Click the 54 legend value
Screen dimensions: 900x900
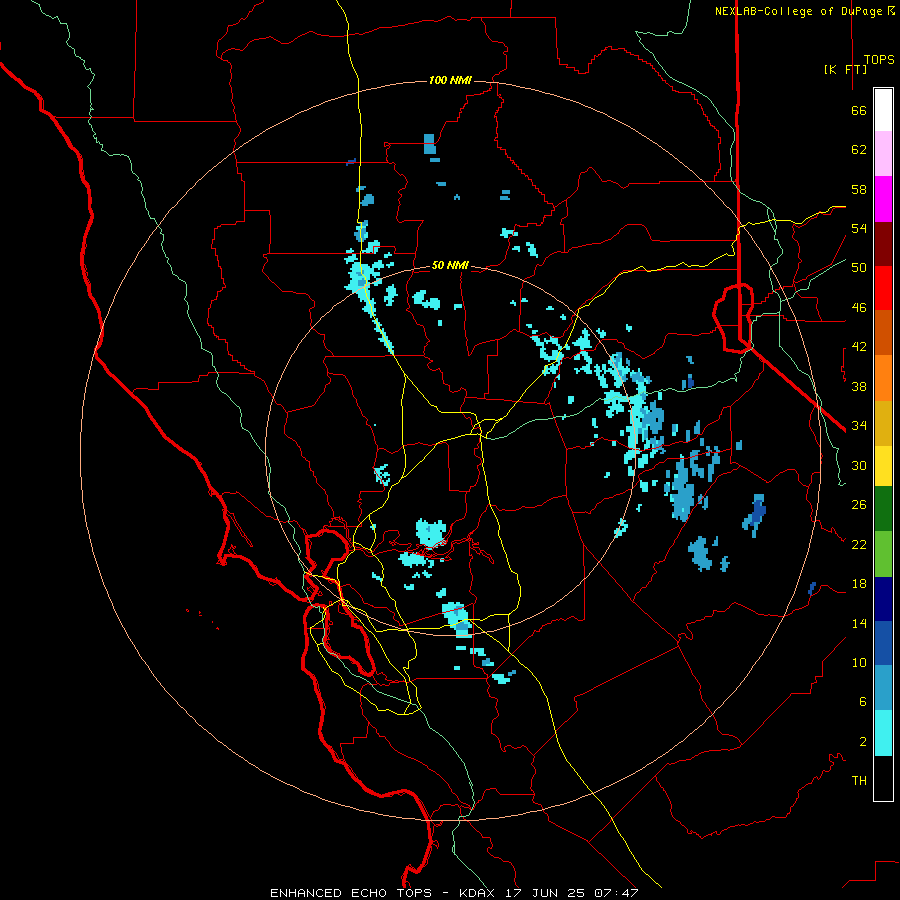click(x=859, y=228)
